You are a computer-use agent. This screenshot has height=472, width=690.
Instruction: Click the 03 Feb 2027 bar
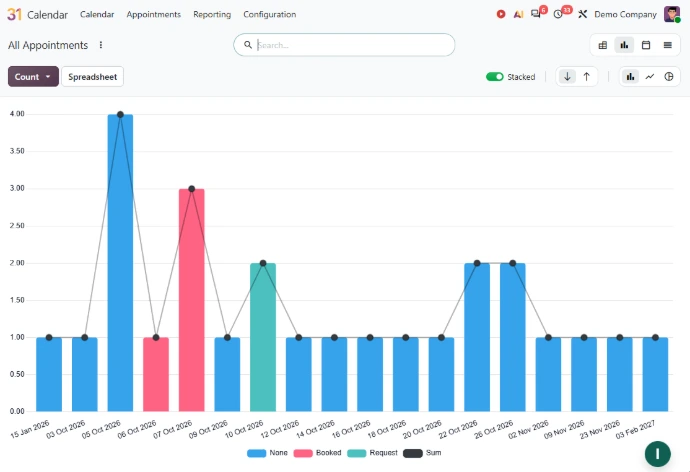click(x=655, y=375)
